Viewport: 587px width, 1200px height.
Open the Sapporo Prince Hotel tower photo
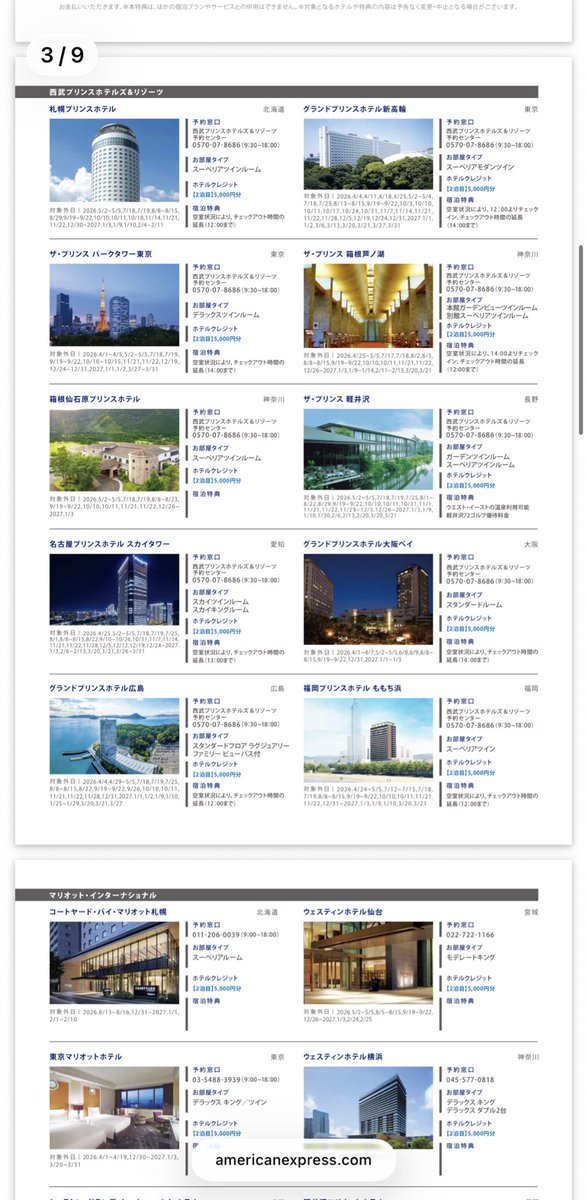[x=115, y=161]
